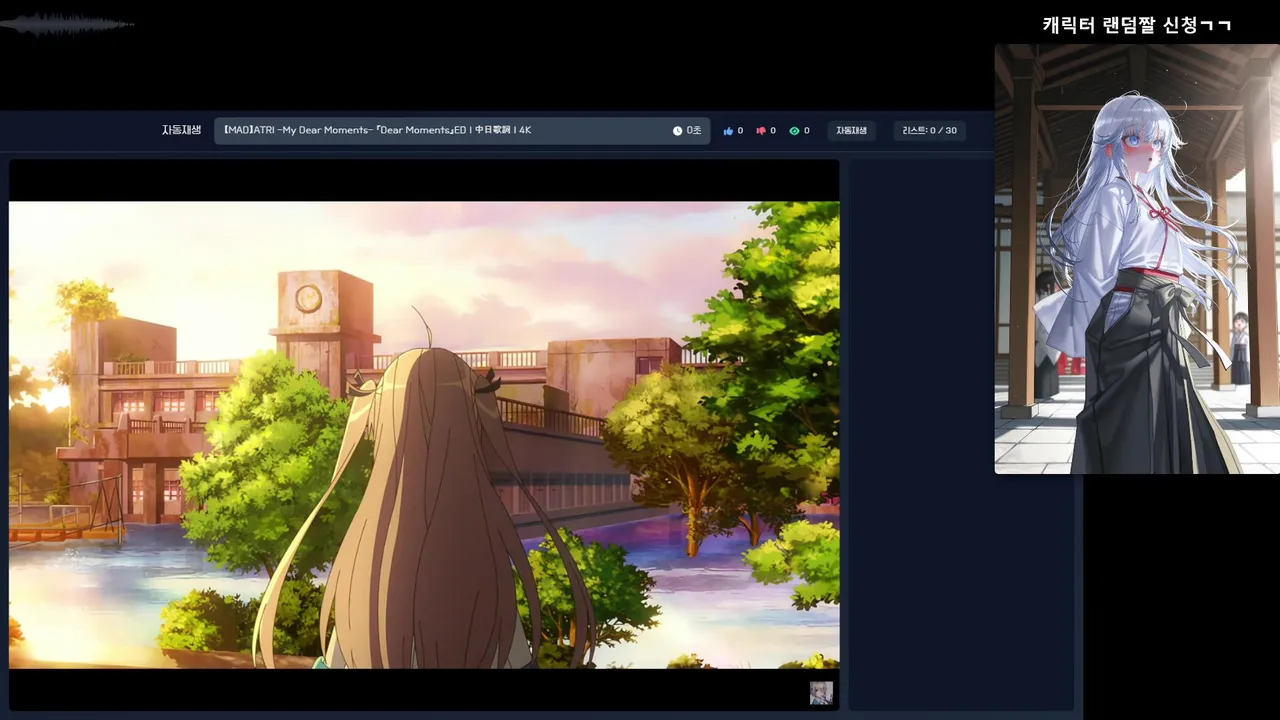
Task: Click the clock timer icon
Action: (677, 131)
